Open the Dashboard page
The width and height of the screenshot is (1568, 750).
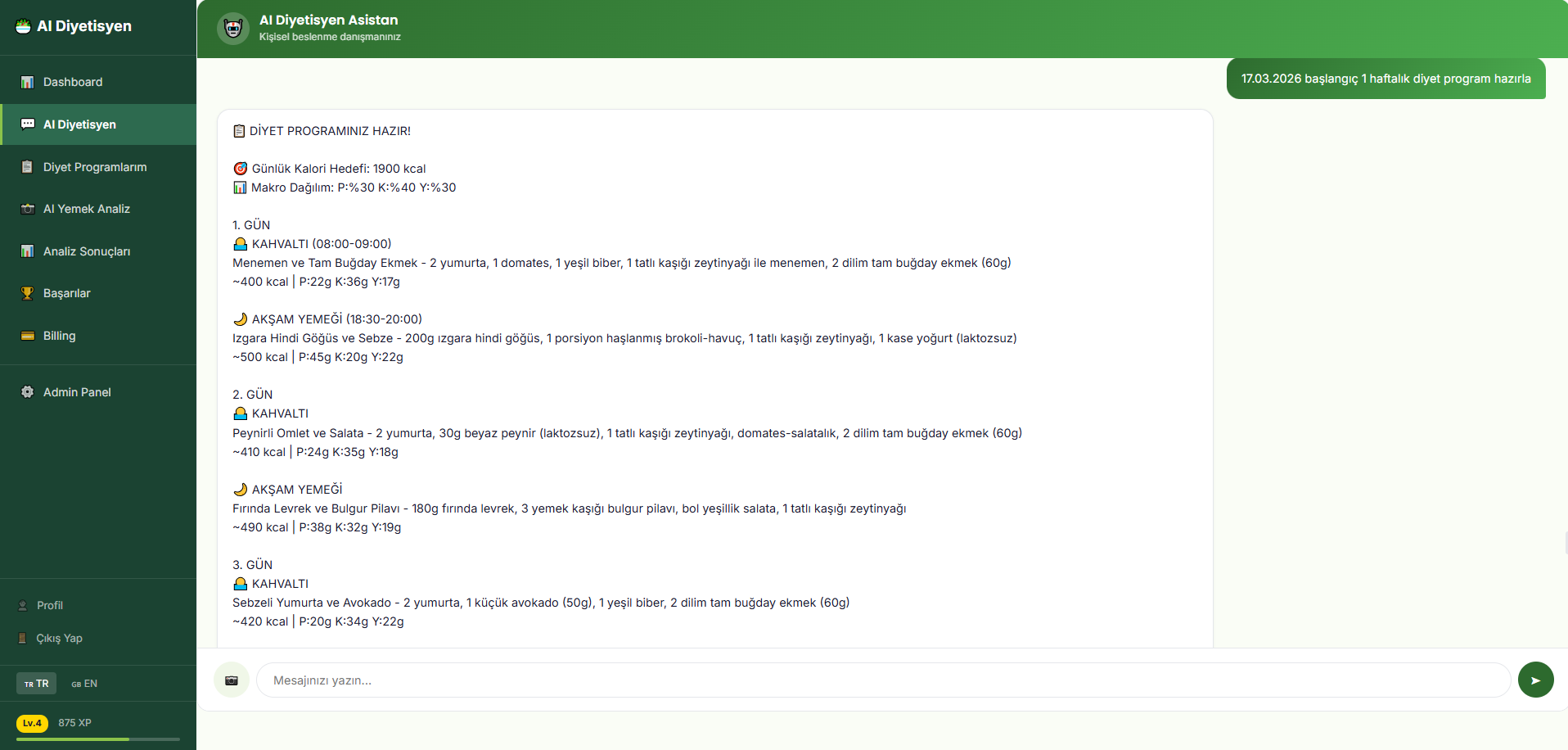tap(98, 82)
